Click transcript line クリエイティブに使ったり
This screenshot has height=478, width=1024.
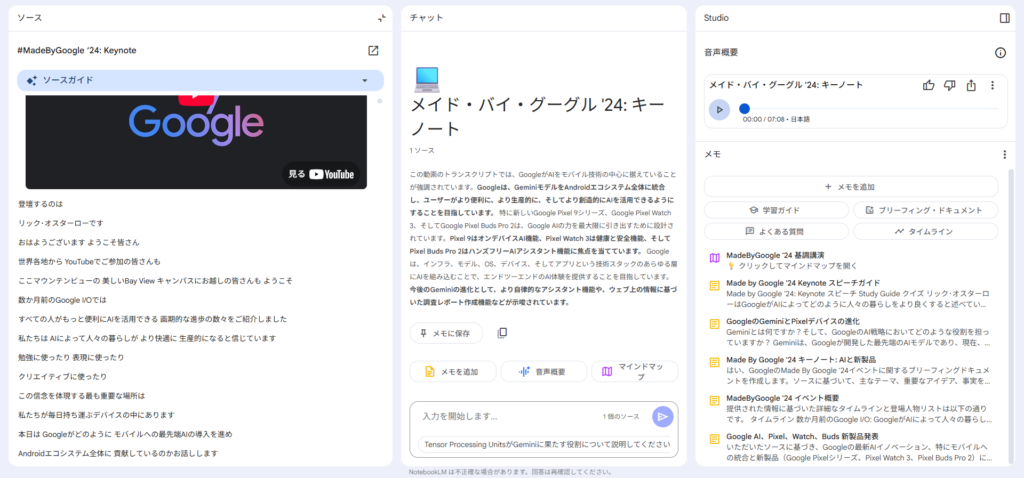(x=62, y=377)
